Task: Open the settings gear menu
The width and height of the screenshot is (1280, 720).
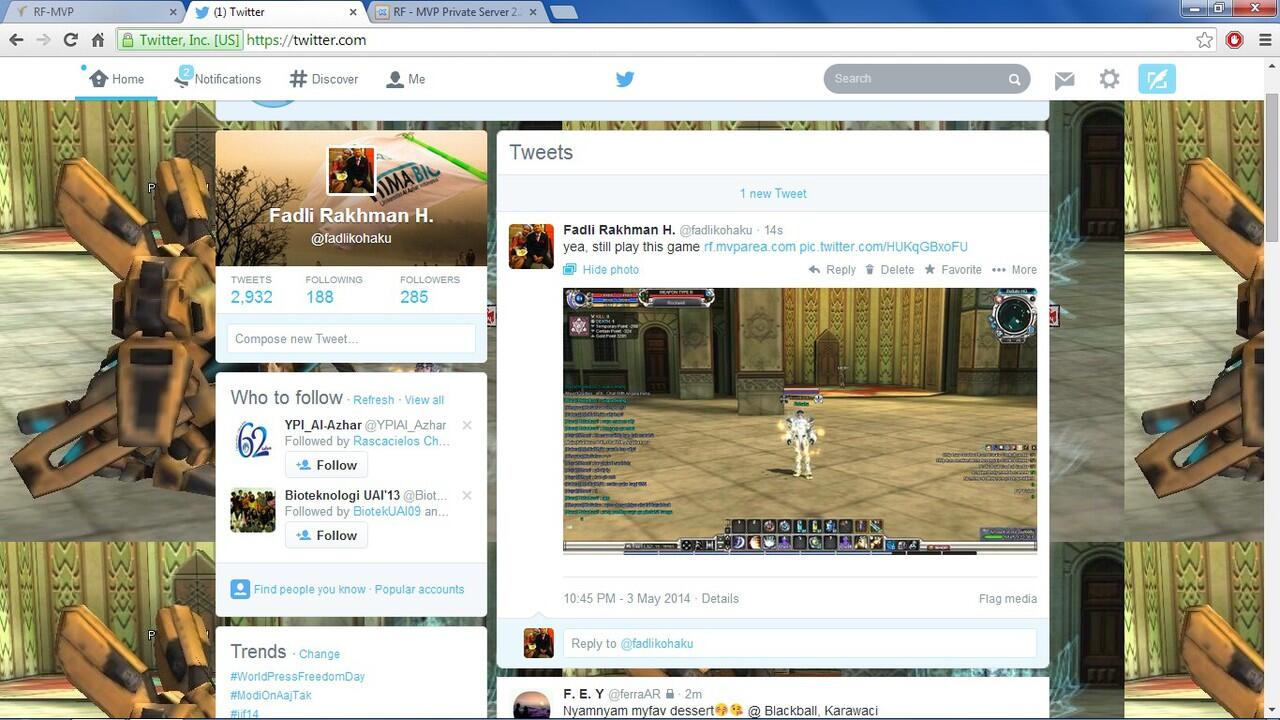Action: click(x=1109, y=79)
